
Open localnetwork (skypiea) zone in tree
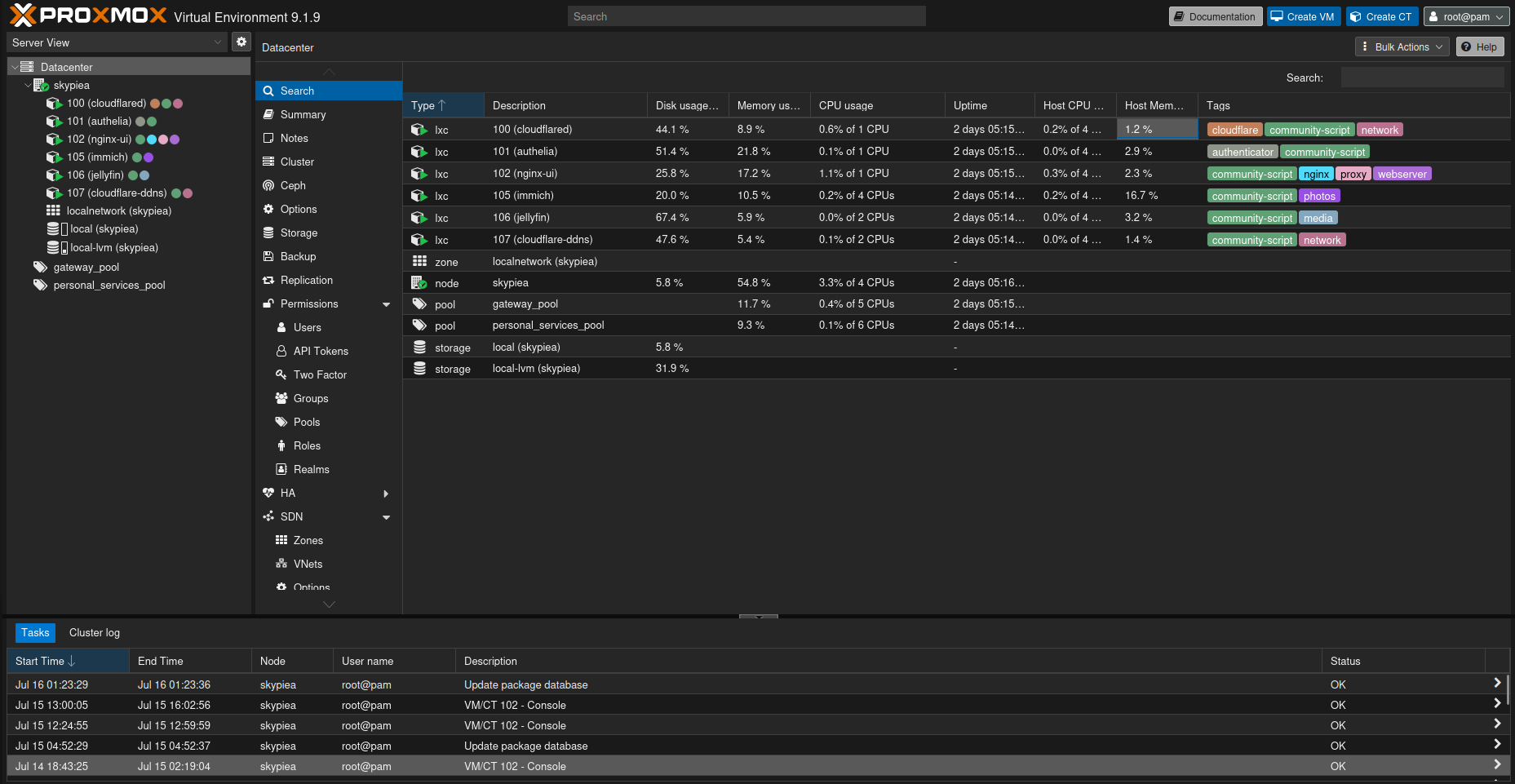[119, 211]
